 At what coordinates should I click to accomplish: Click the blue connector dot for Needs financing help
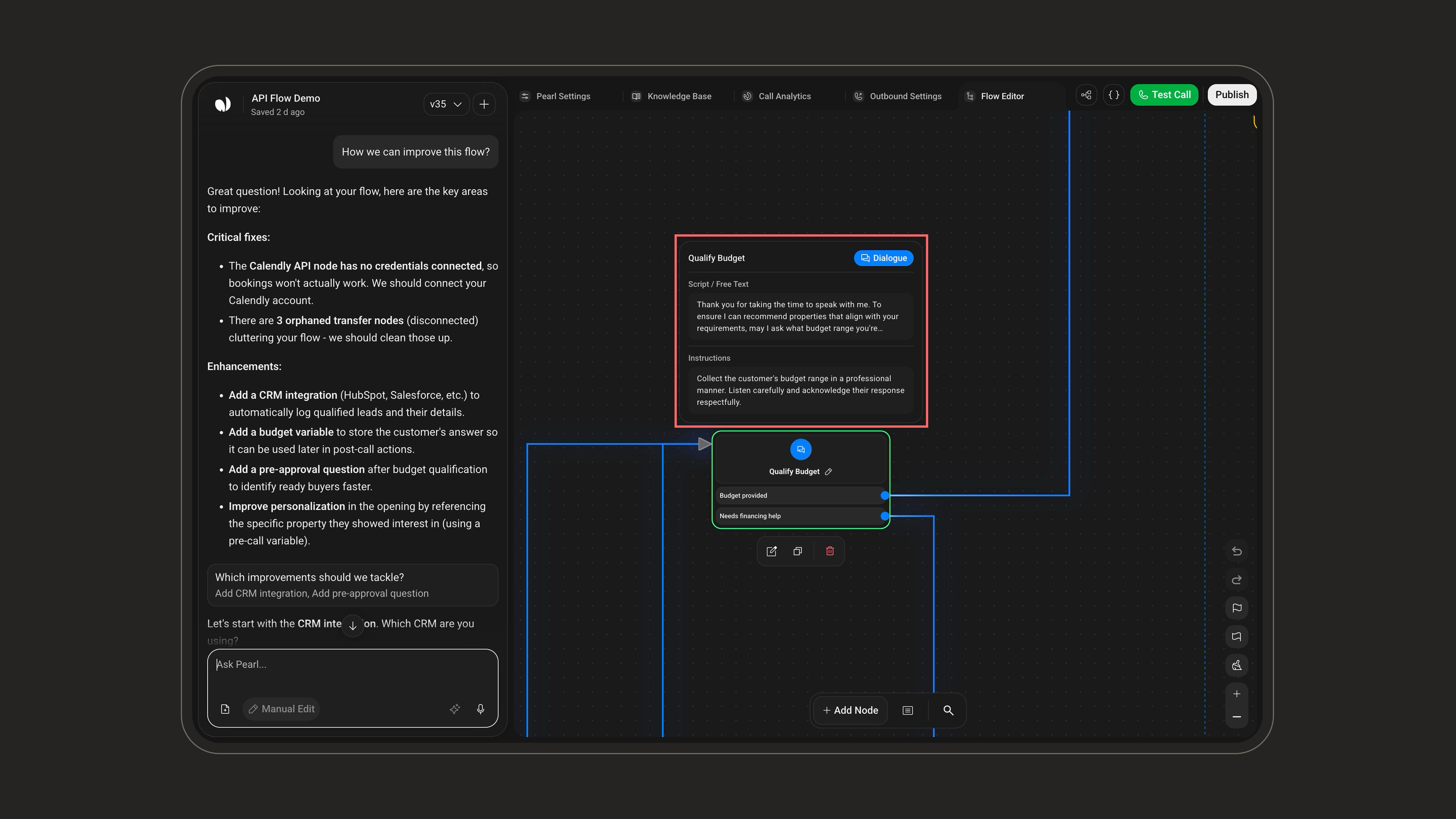pos(885,516)
